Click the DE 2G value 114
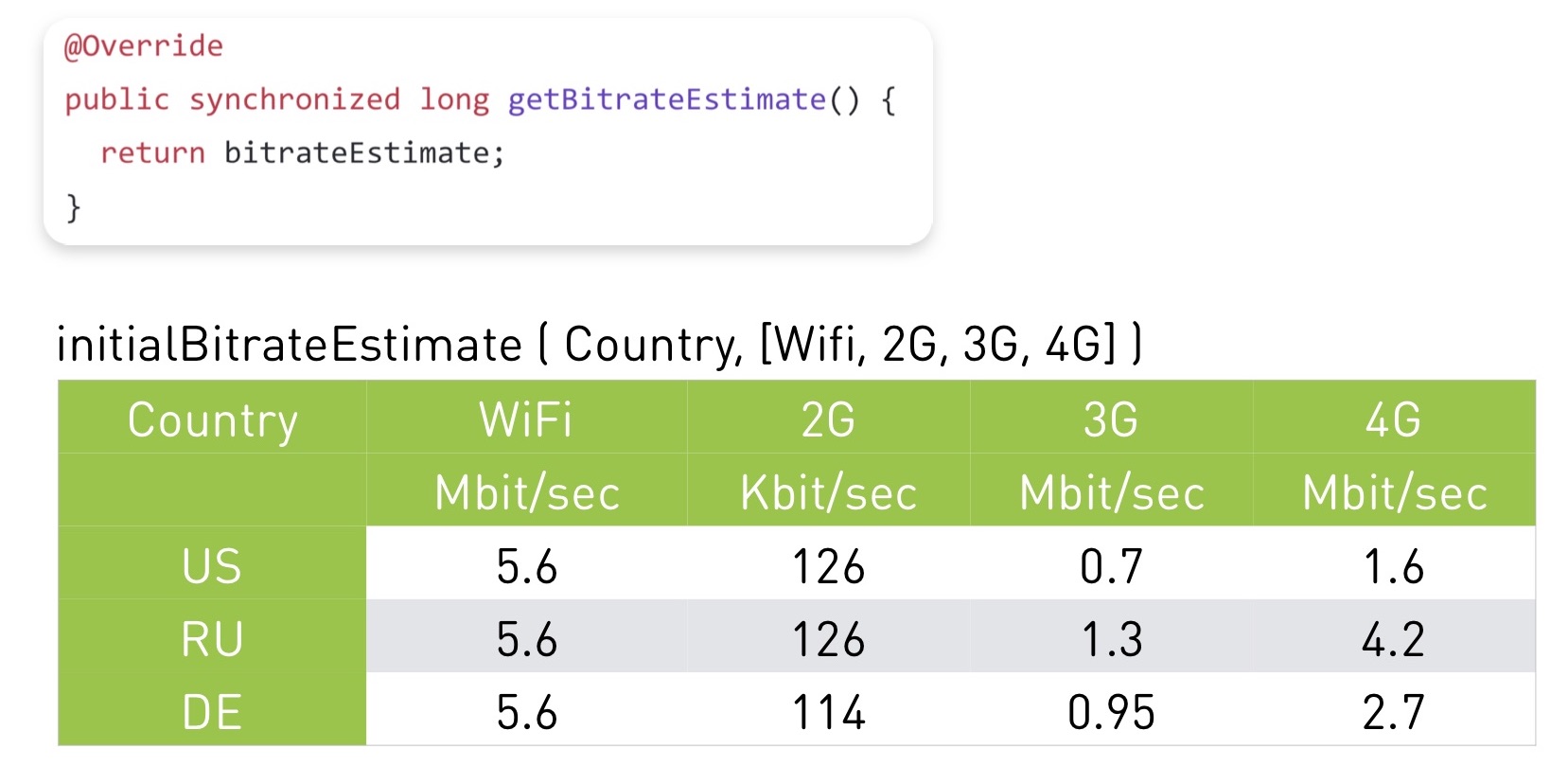The width and height of the screenshot is (1568, 766). click(x=828, y=712)
